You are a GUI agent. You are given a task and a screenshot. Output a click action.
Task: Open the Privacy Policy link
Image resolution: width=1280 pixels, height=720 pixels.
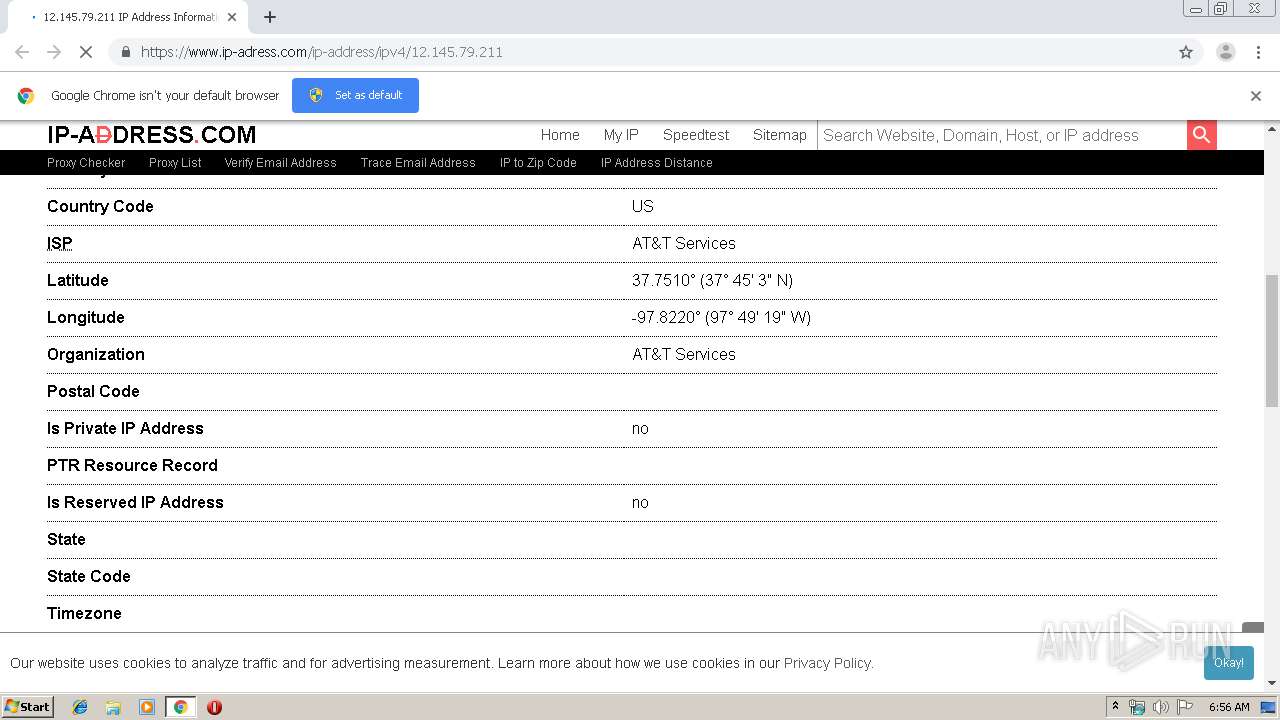pyautogui.click(x=827, y=663)
